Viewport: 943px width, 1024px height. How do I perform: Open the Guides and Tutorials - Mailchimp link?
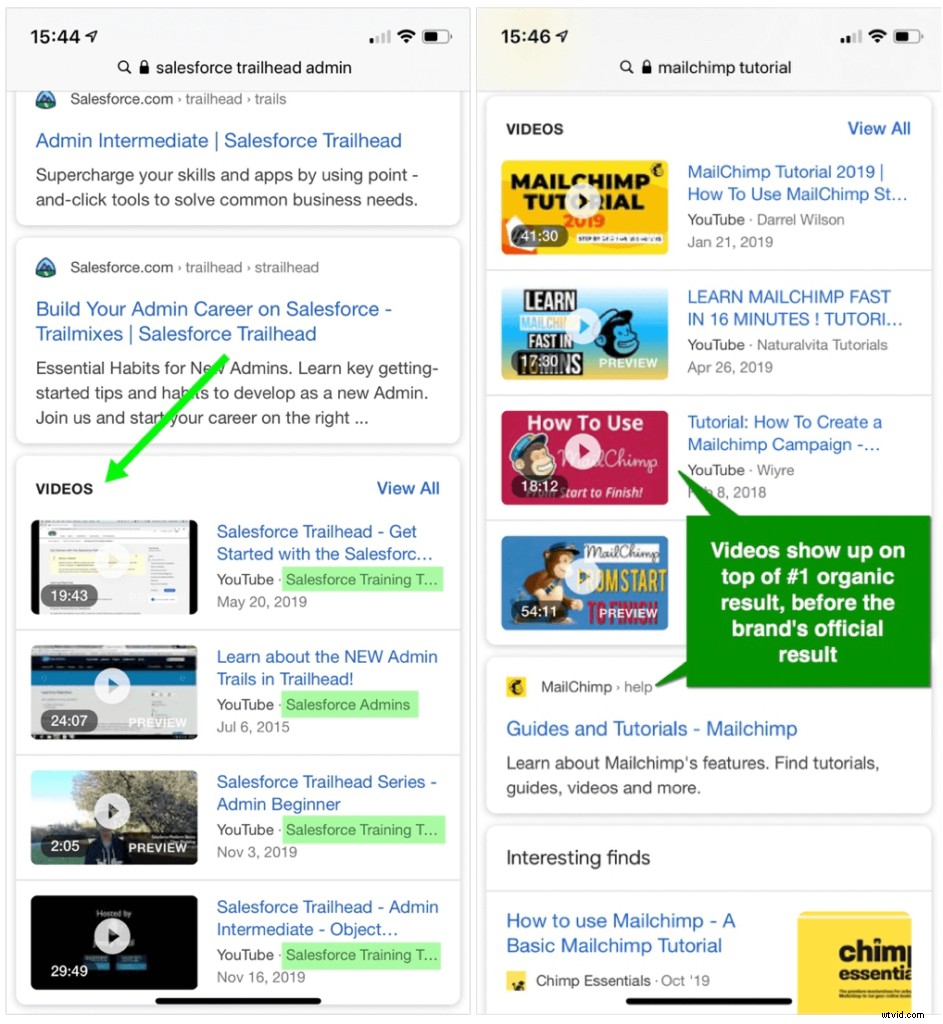650,729
